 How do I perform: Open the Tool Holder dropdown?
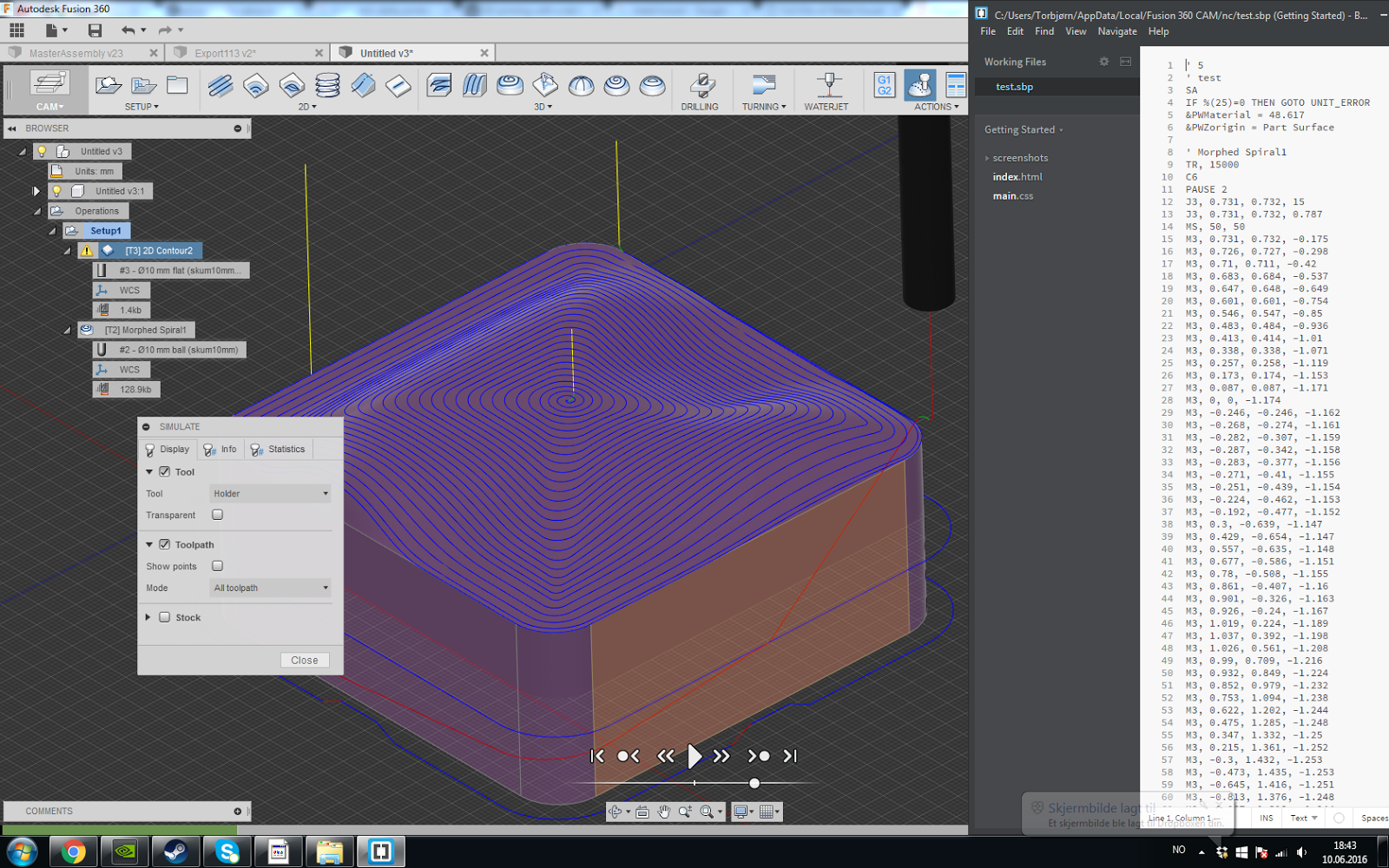[270, 494]
